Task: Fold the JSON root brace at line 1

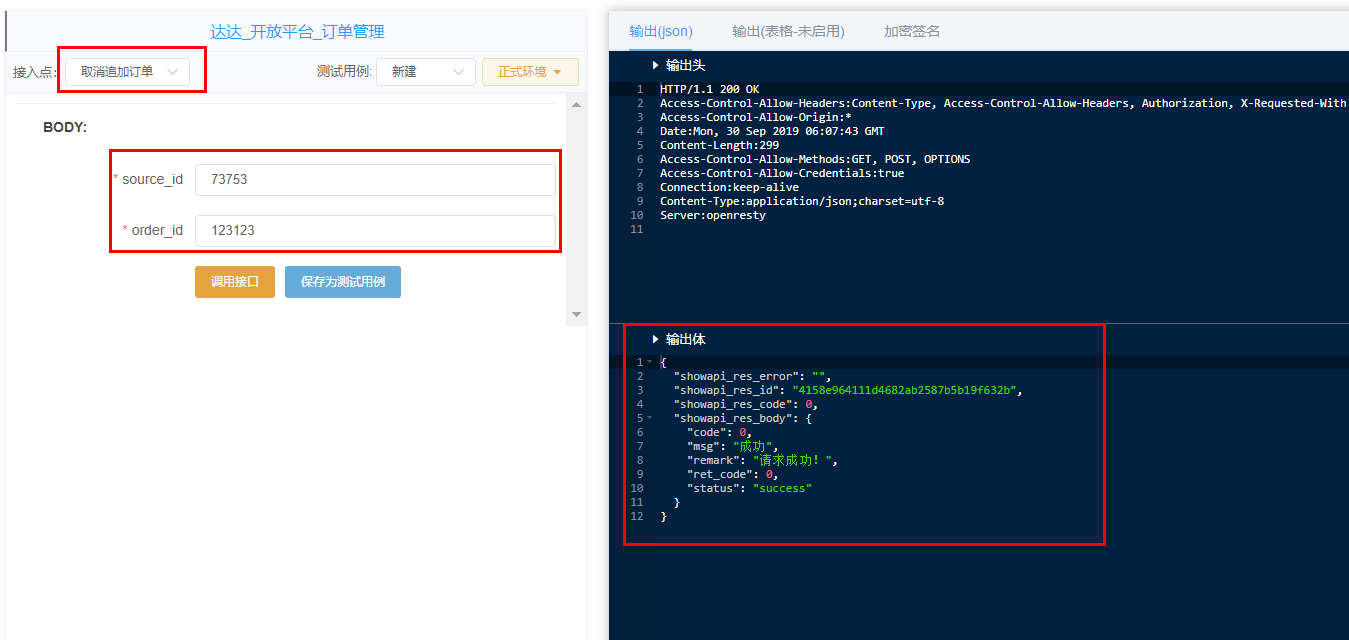Action: point(649,362)
